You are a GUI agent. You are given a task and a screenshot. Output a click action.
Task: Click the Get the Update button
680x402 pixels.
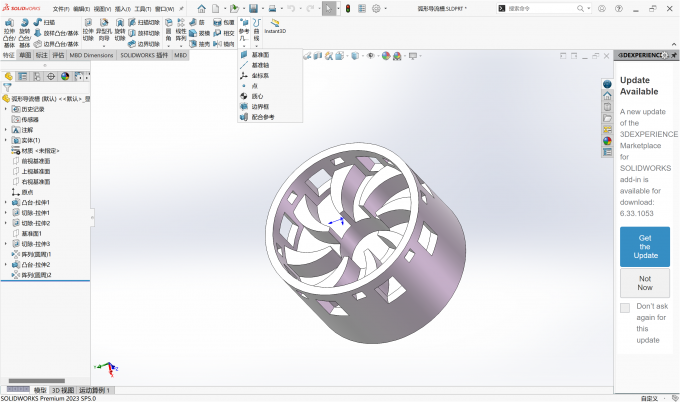click(x=645, y=247)
